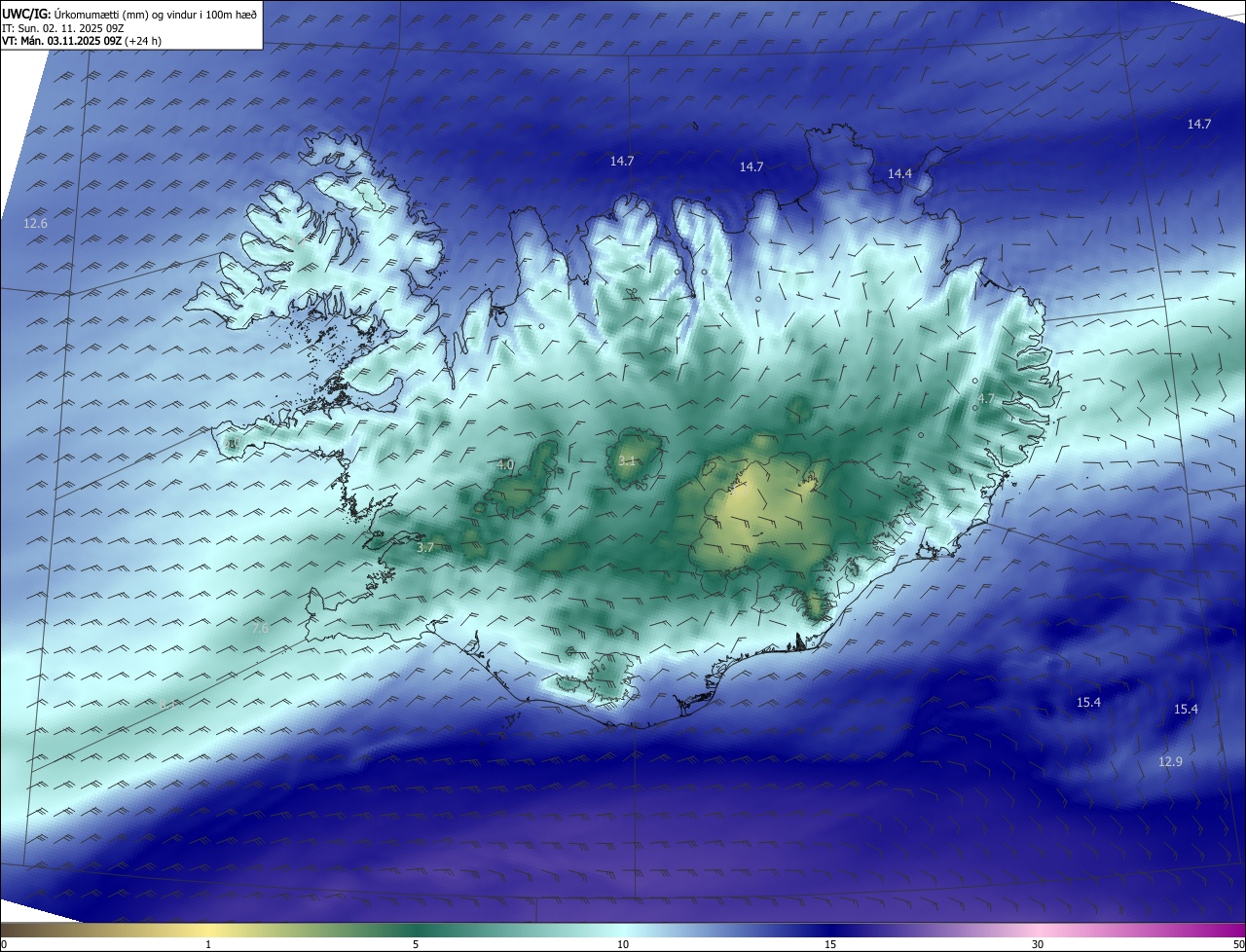Click the 0 tick on the color scale
The width and height of the screenshot is (1246, 952).
4,944
